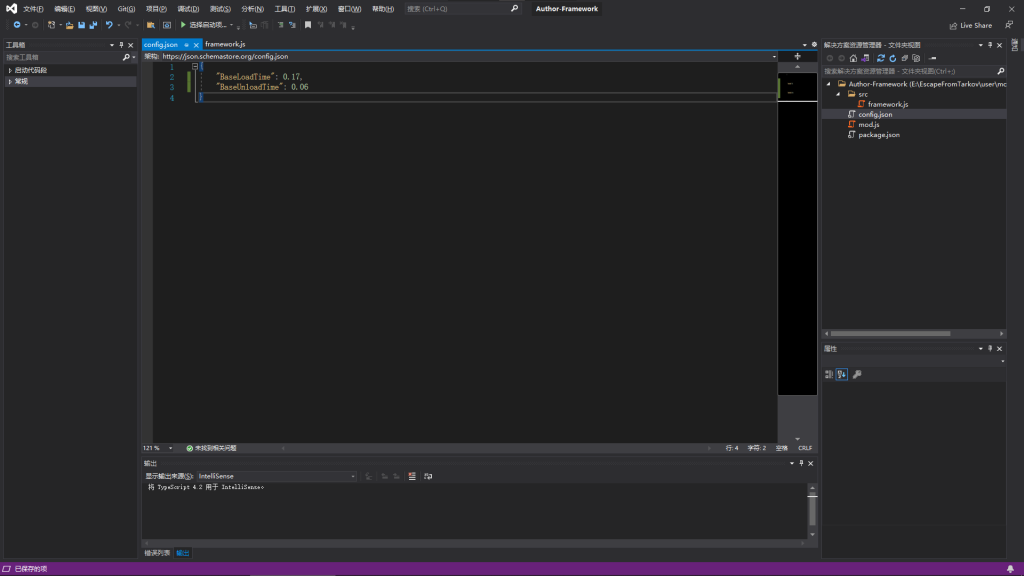Click the Solution Explorer horizontal scrollbar
Viewport: 1024px width, 576px height.
click(x=890, y=334)
